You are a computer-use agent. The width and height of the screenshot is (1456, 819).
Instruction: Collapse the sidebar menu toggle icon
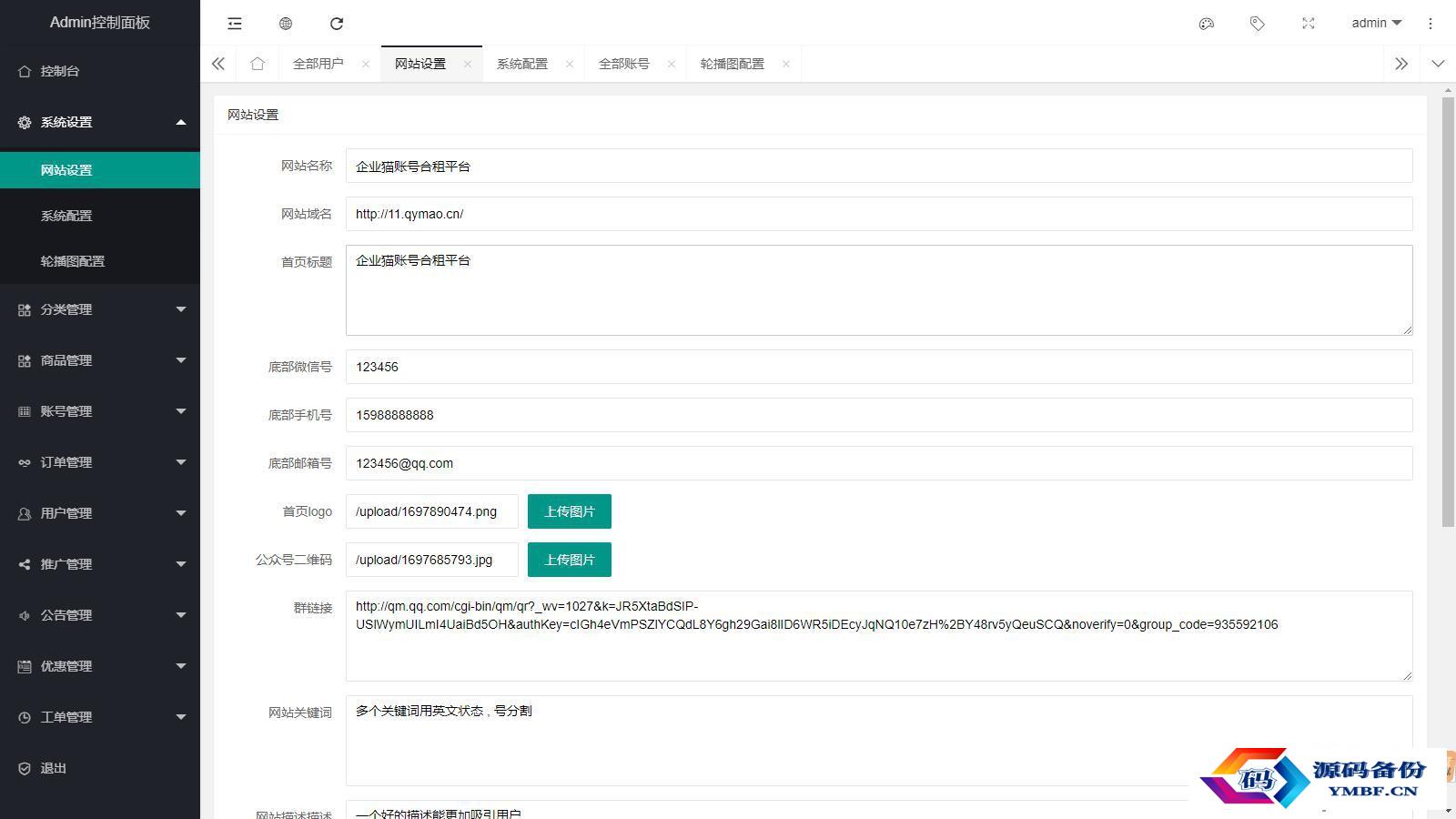click(x=235, y=24)
